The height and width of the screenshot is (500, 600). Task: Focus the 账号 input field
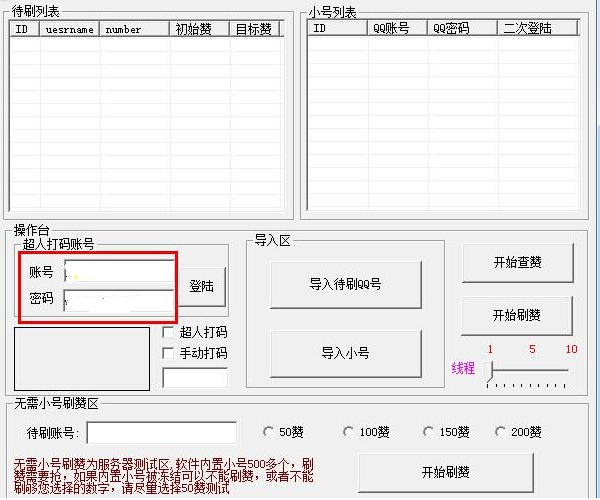coord(118,272)
